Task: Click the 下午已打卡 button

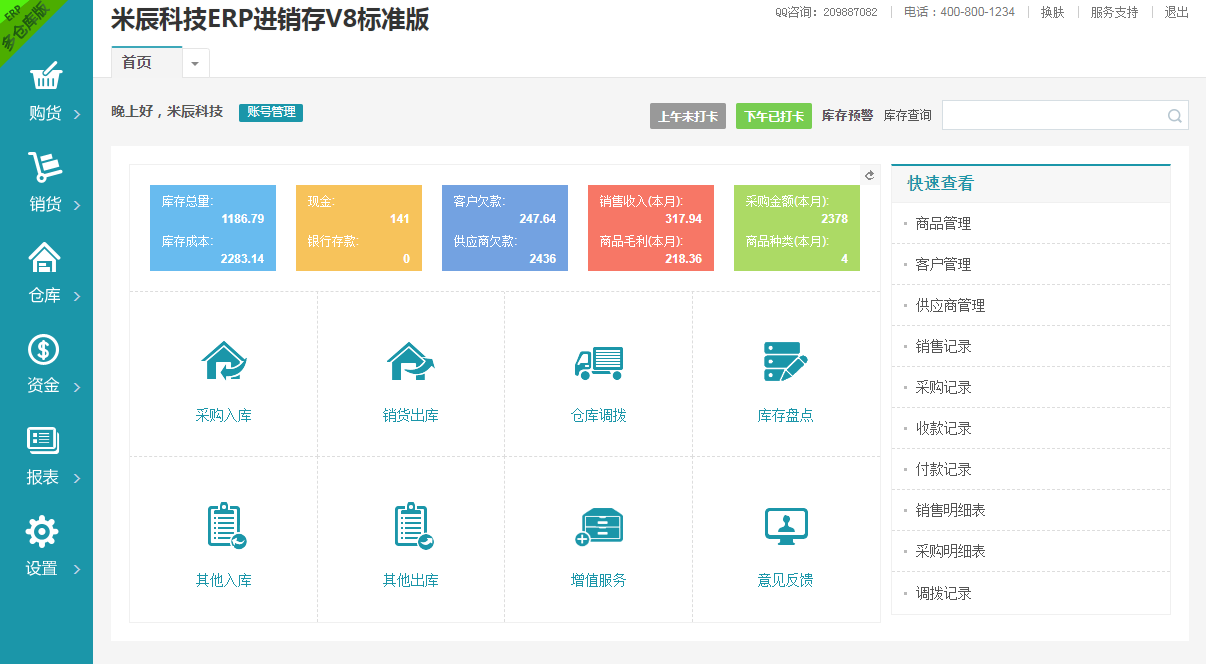Action: [774, 116]
